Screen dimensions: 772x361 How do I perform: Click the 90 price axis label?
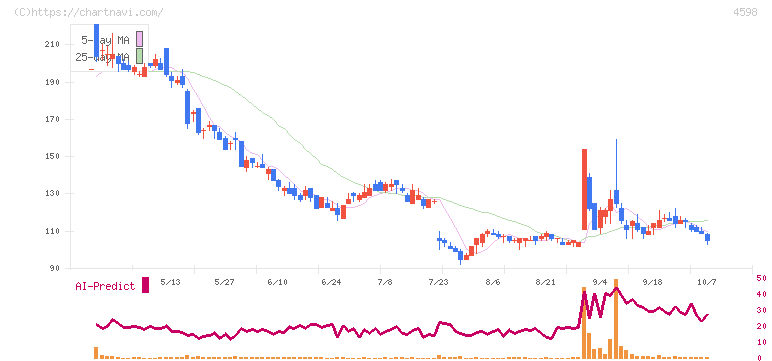click(54, 269)
